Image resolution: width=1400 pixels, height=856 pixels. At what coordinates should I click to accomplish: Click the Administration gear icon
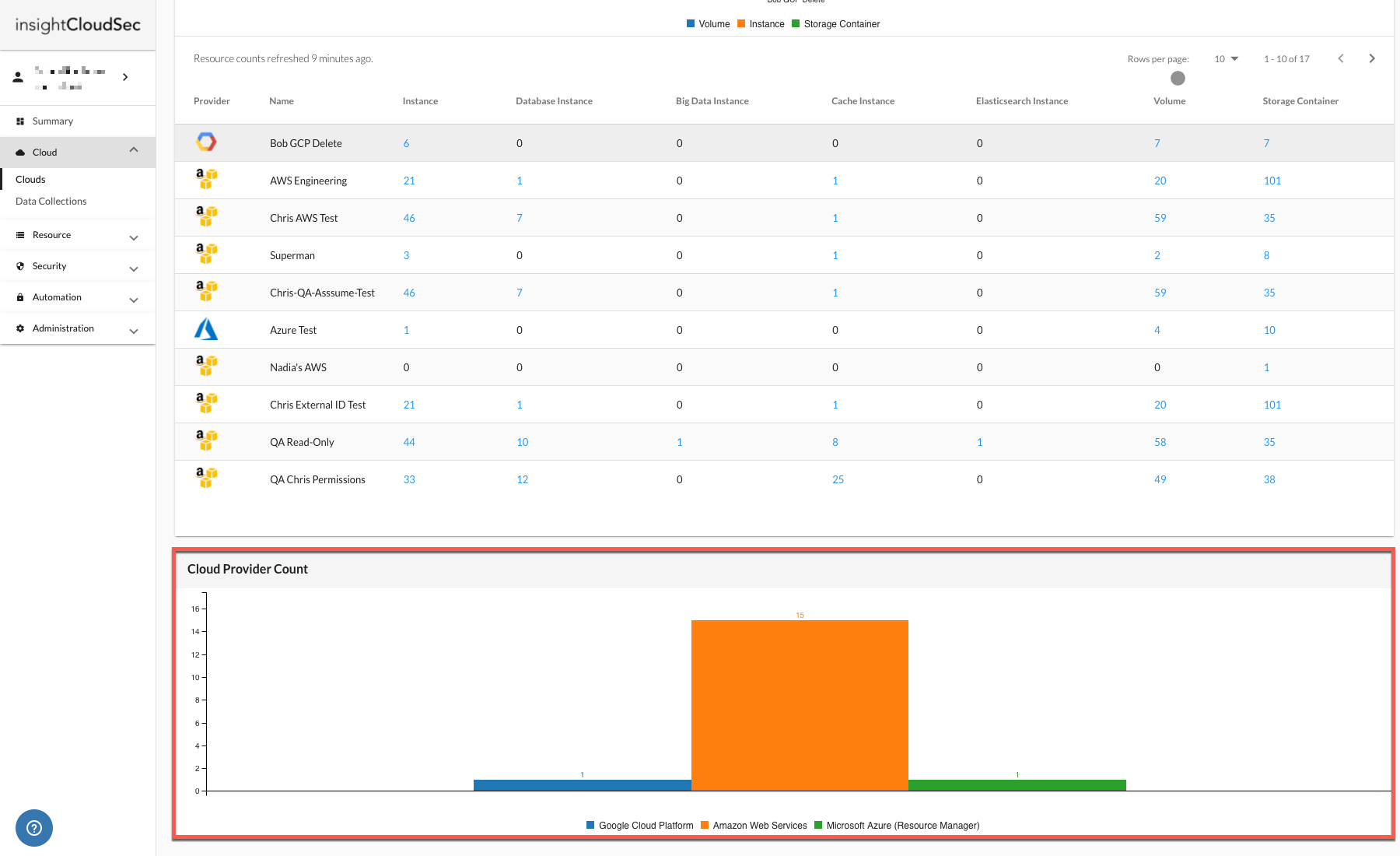point(20,328)
